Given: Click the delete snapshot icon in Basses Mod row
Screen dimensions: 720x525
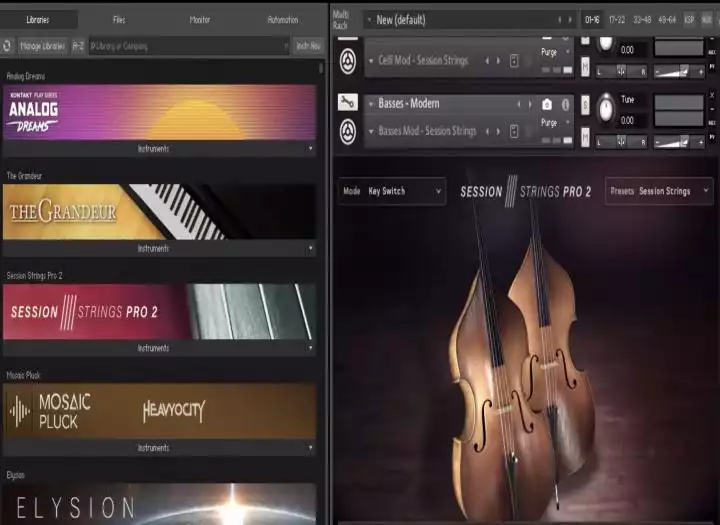Looking at the screenshot, I should tap(528, 131).
